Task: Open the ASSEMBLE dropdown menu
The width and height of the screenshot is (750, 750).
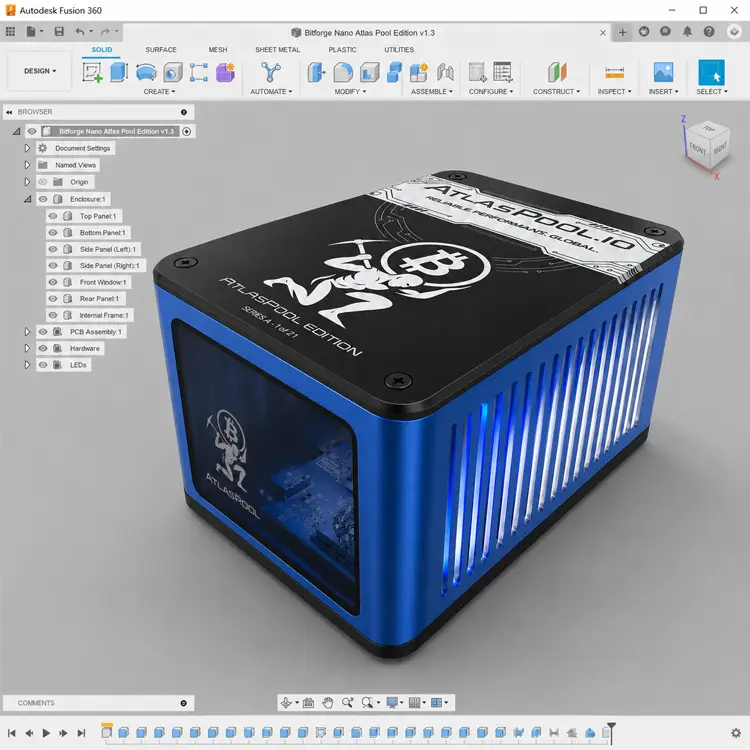Action: click(431, 91)
